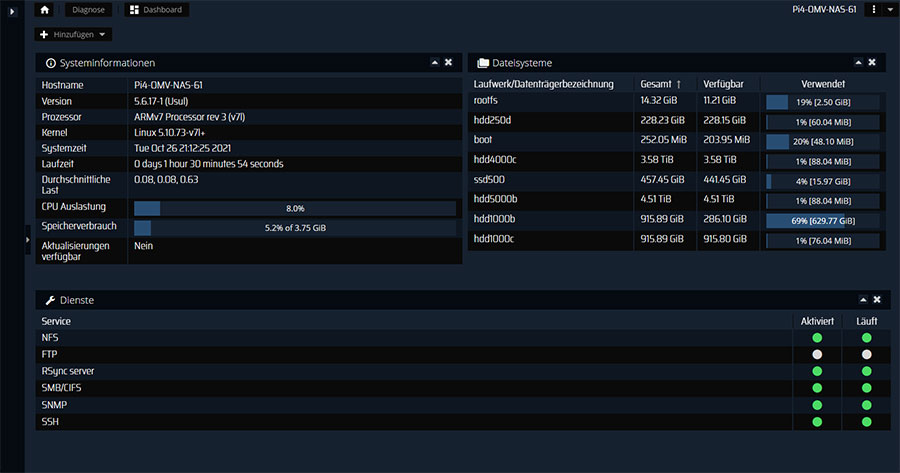Screen dimensions: 900x473
Task: Sort by the Gesamt column header
Action: (659, 84)
